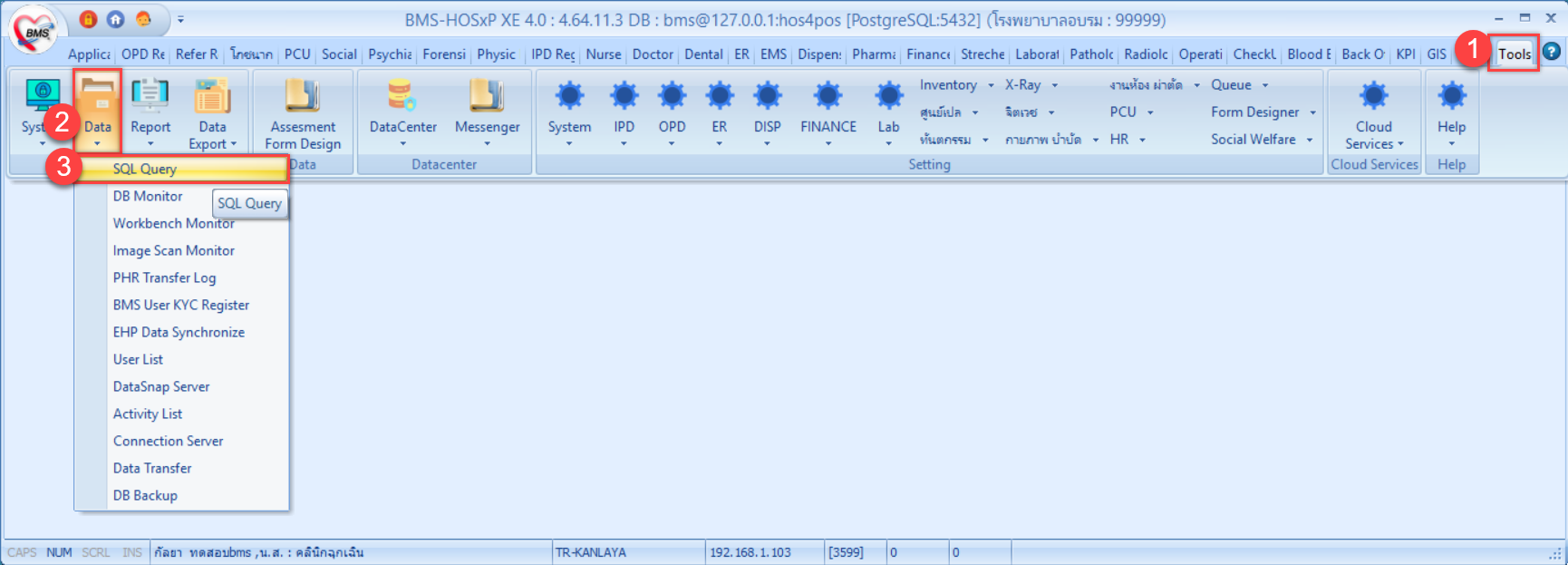
Task: Open the DataCenter button with database icon
Action: (403, 112)
